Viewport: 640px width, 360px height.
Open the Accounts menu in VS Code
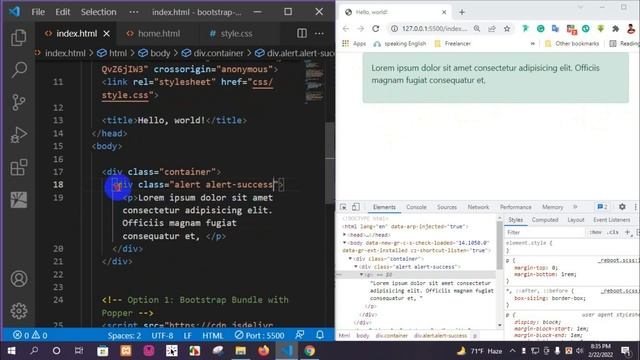point(19,279)
